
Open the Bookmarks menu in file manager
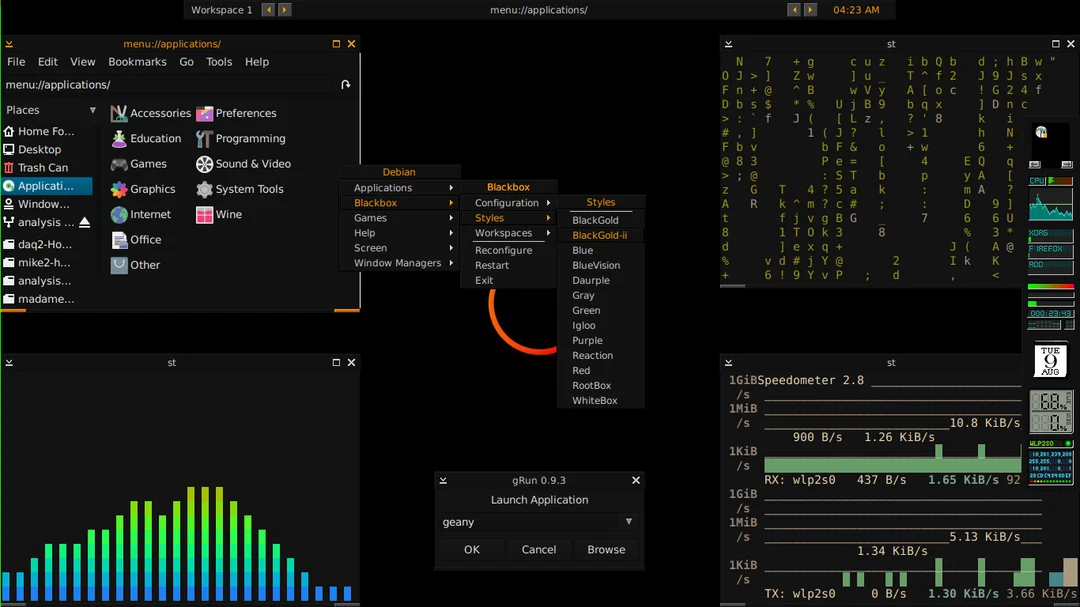pyautogui.click(x=137, y=62)
